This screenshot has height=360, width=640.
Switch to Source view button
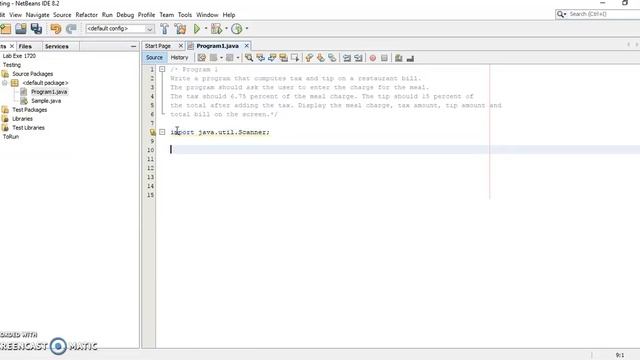coord(154,58)
